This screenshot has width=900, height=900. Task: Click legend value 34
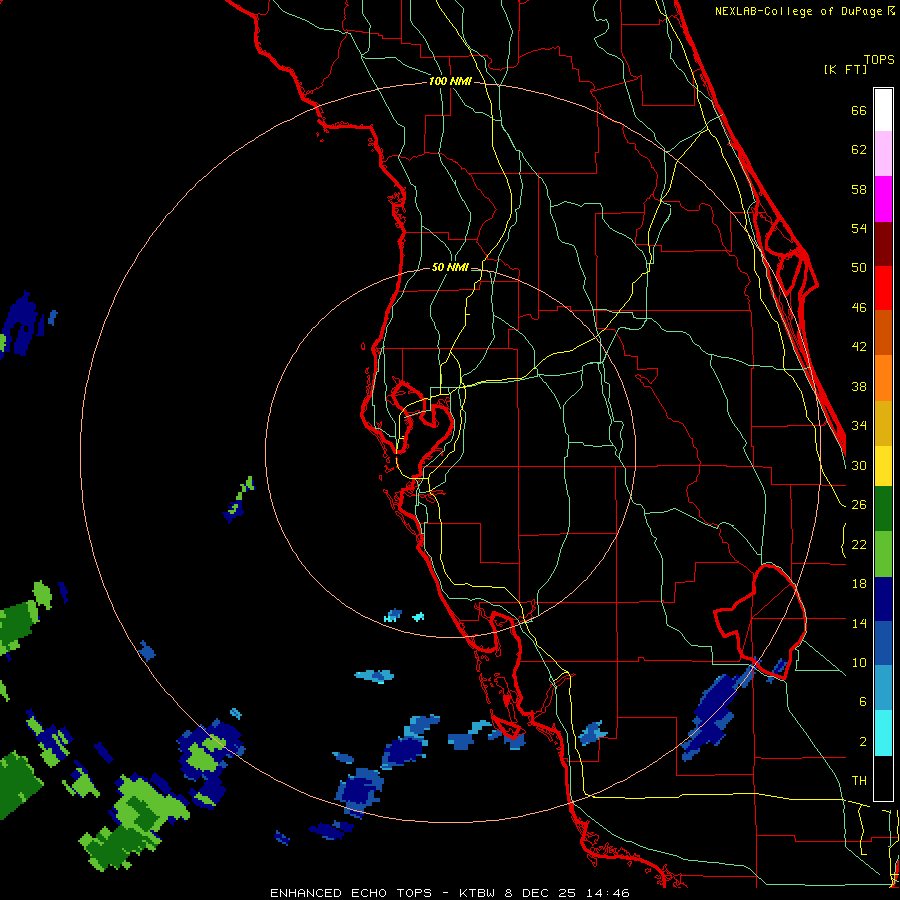(859, 426)
